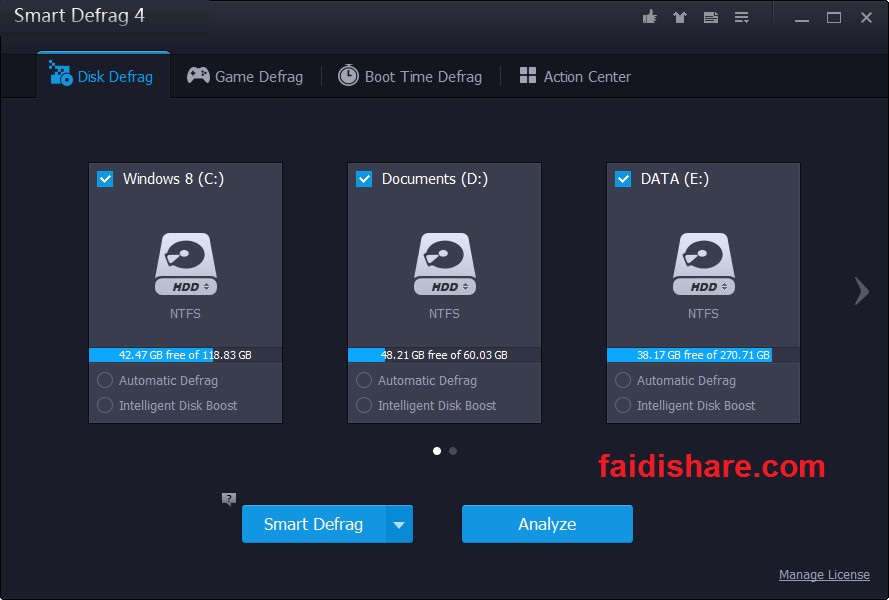The width and height of the screenshot is (889, 600).
Task: Click the Windows 8 (C:) HDD drive icon
Action: point(186,264)
